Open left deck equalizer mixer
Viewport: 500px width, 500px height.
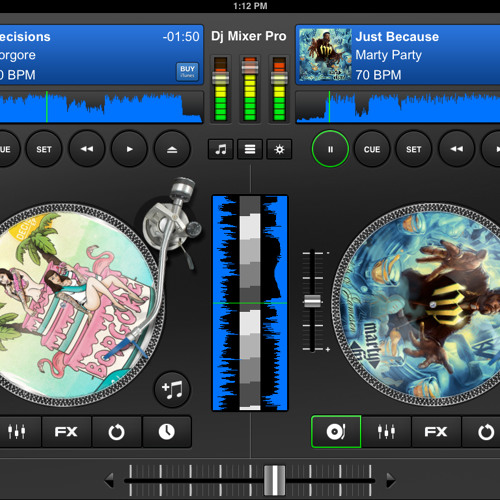tap(17, 431)
